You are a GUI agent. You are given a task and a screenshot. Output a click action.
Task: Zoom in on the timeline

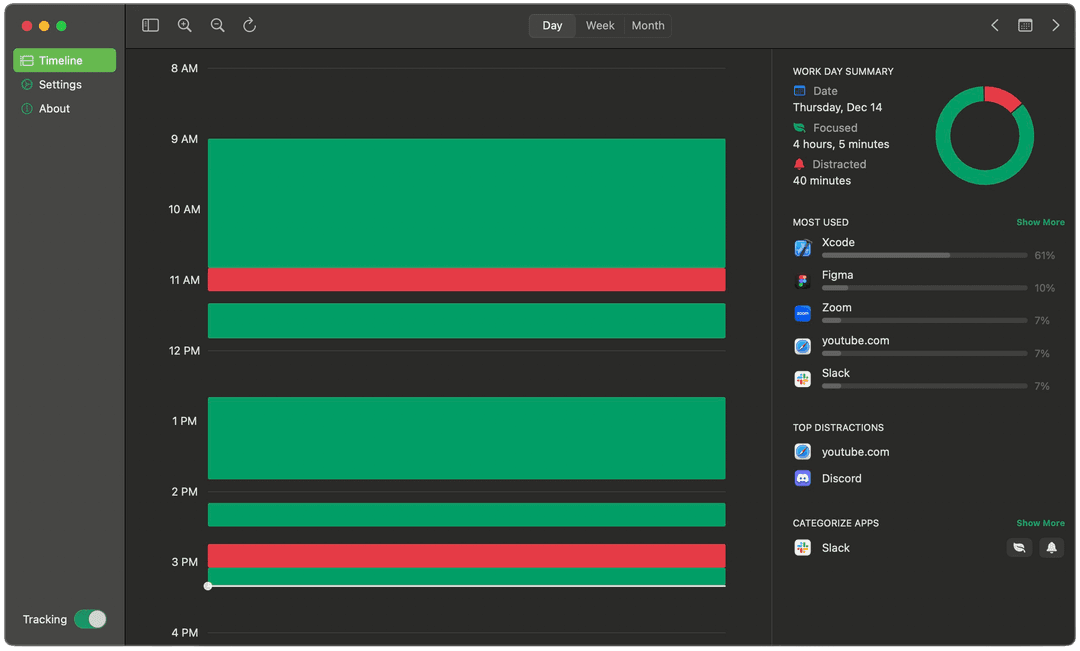pyautogui.click(x=185, y=25)
